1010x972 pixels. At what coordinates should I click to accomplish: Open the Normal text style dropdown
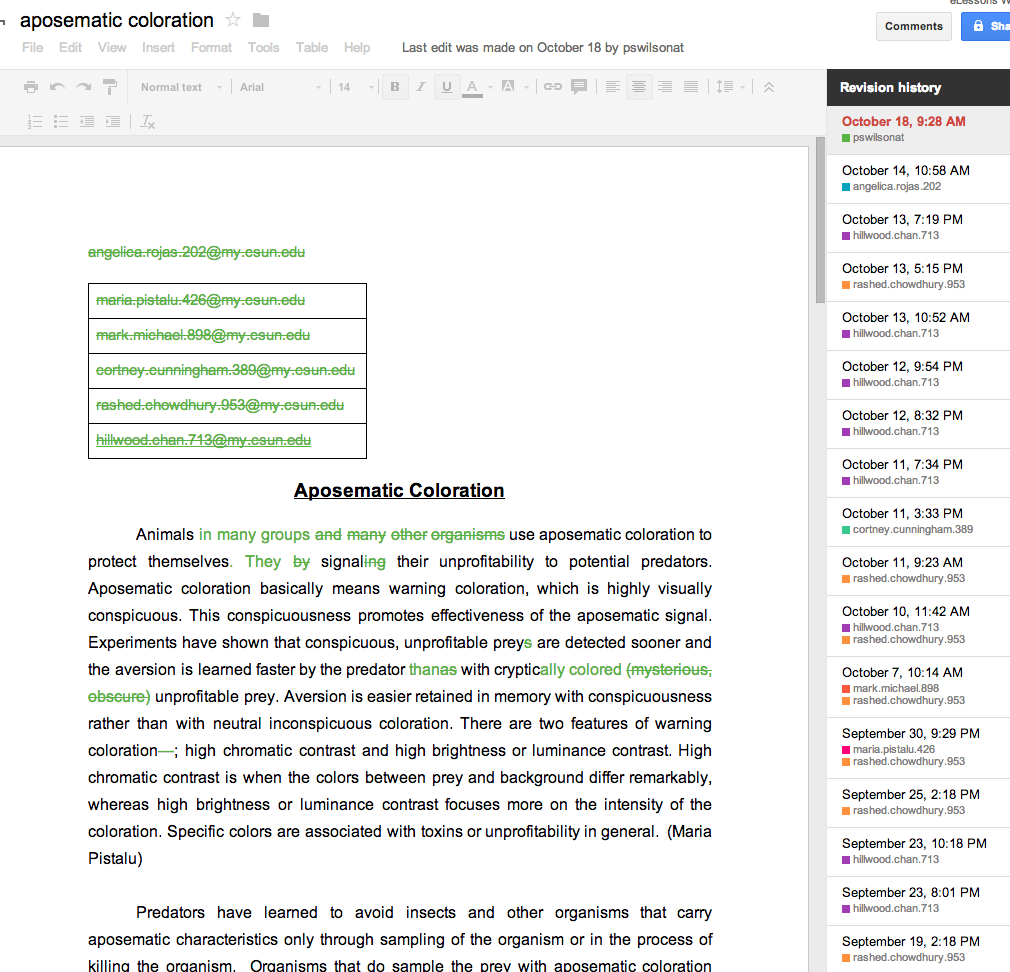click(x=181, y=87)
